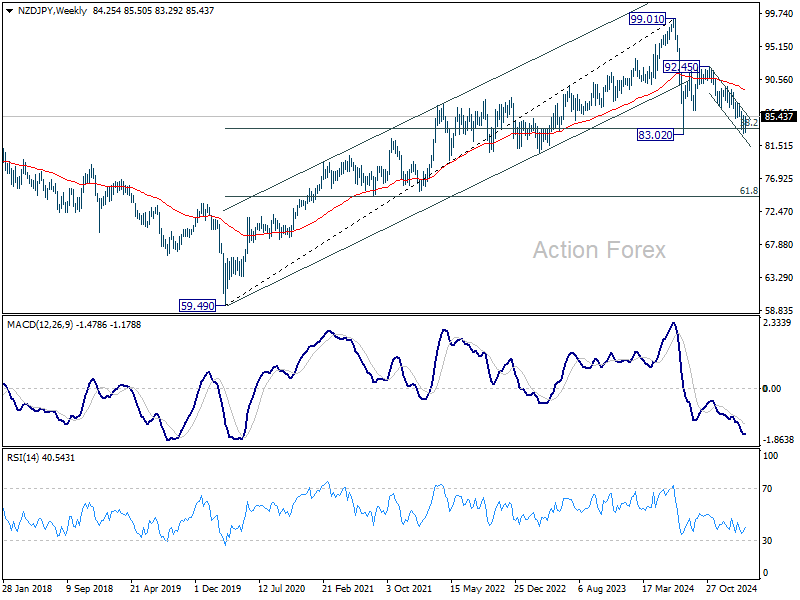Click the RSI 30 level label

[767, 540]
